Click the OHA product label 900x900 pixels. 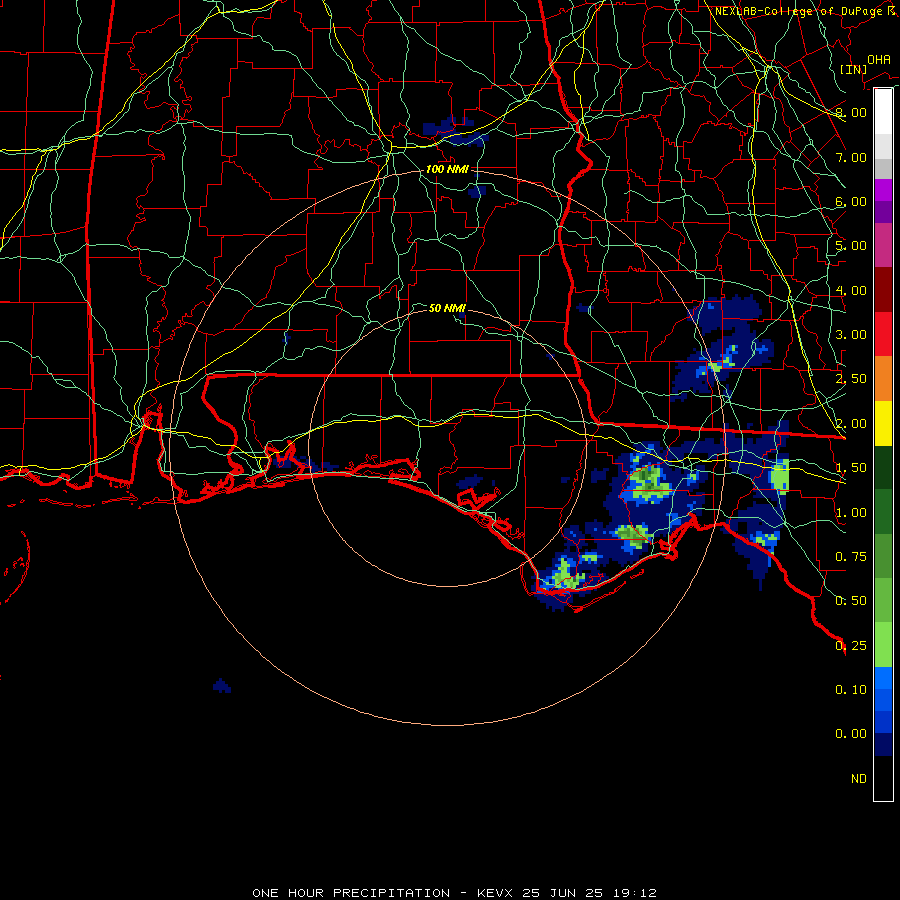(878, 59)
